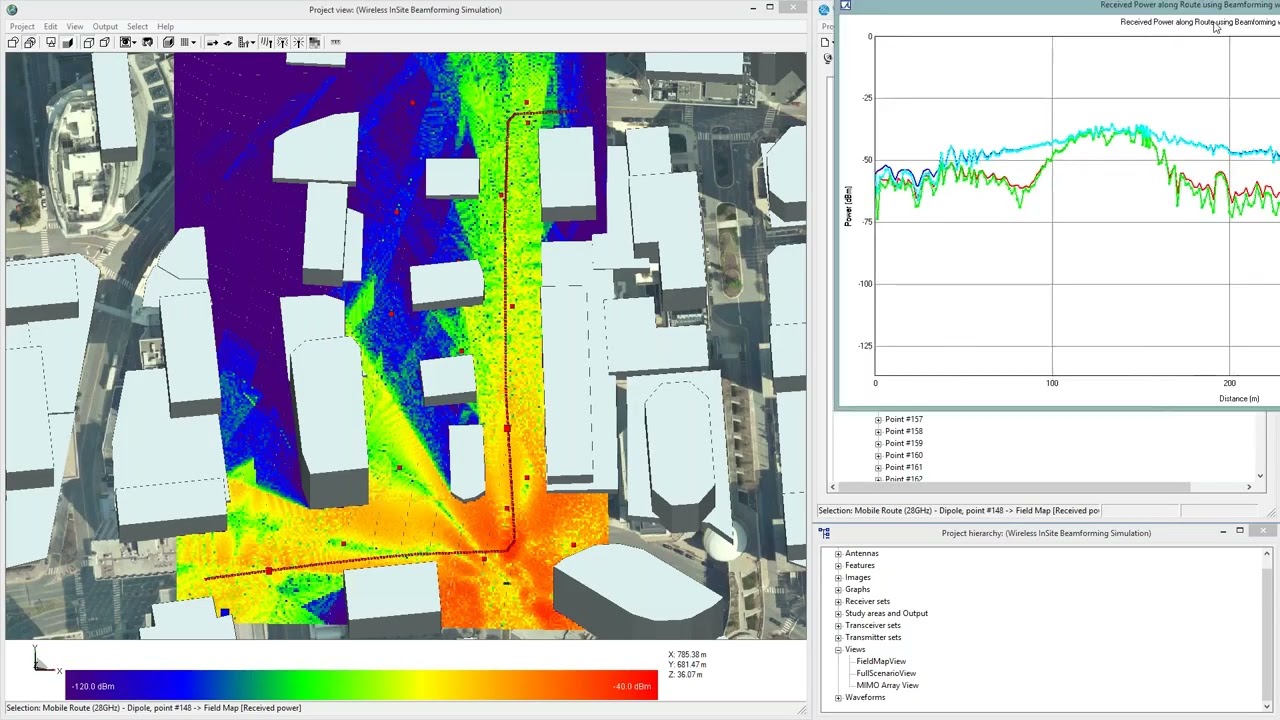Open the dropdown arrow beside the vertical bars icon

click(194, 42)
